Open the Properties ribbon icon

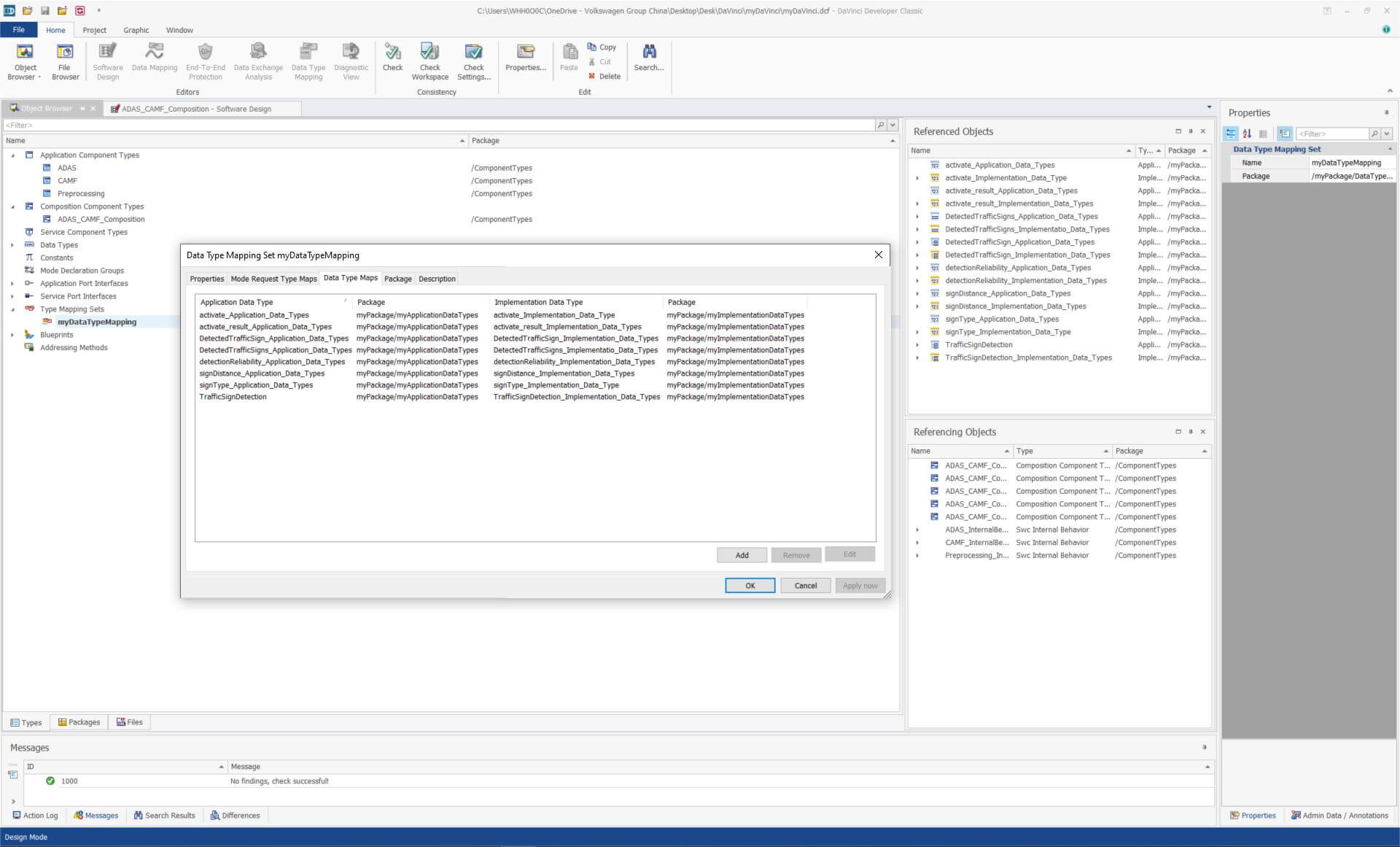click(525, 58)
